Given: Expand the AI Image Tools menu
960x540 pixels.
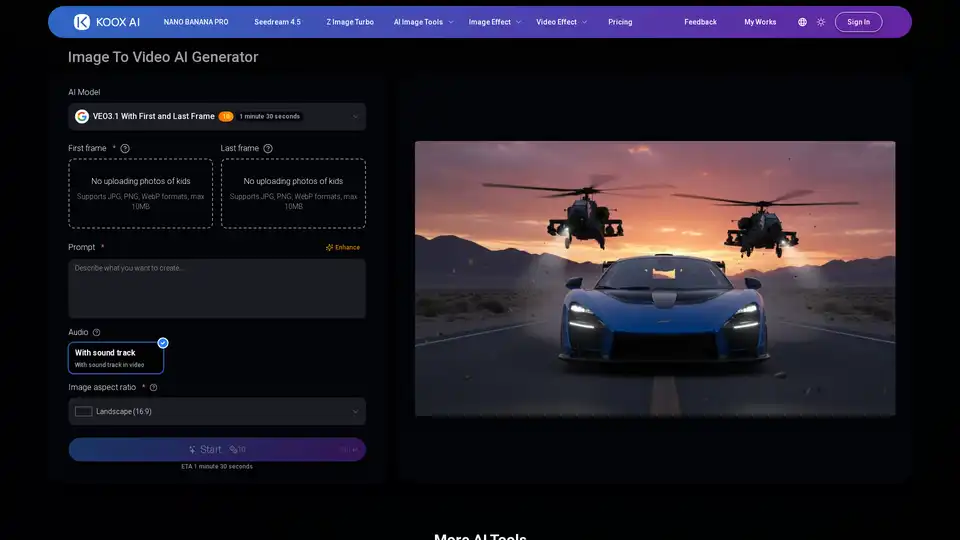Looking at the screenshot, I should [423, 22].
